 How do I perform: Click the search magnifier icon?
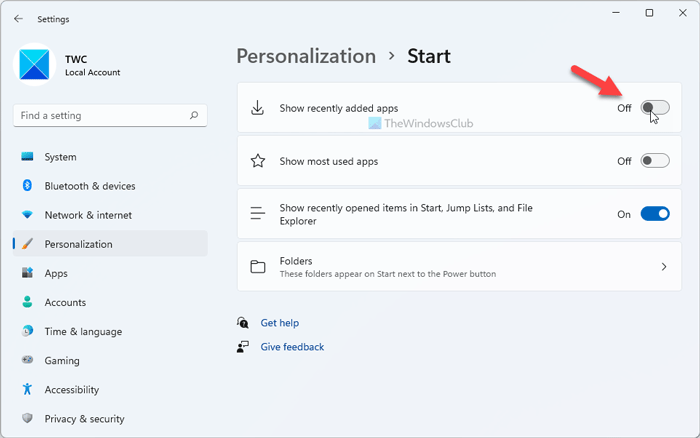(x=194, y=116)
